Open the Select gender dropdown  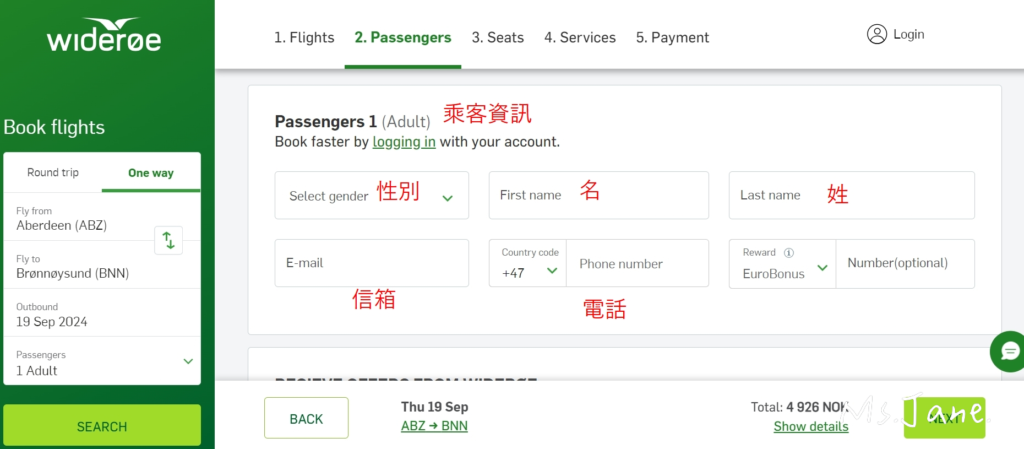[x=372, y=196]
